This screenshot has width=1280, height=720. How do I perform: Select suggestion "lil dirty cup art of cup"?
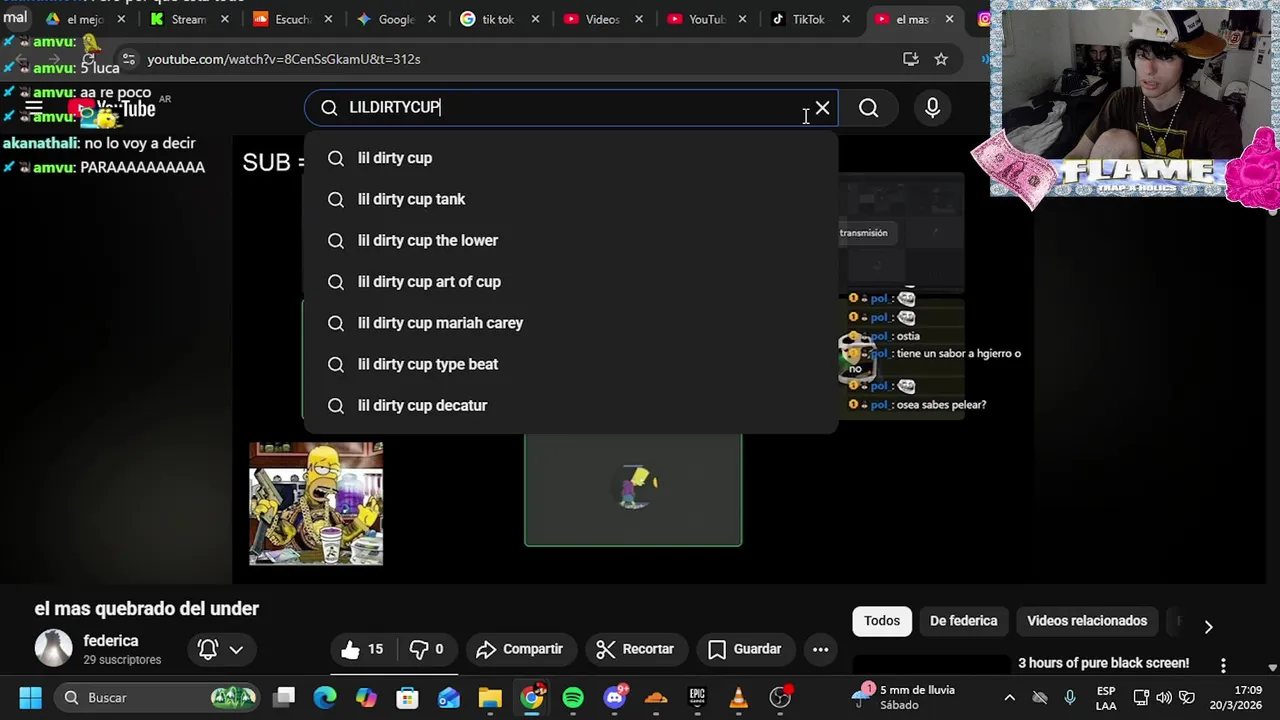click(571, 281)
